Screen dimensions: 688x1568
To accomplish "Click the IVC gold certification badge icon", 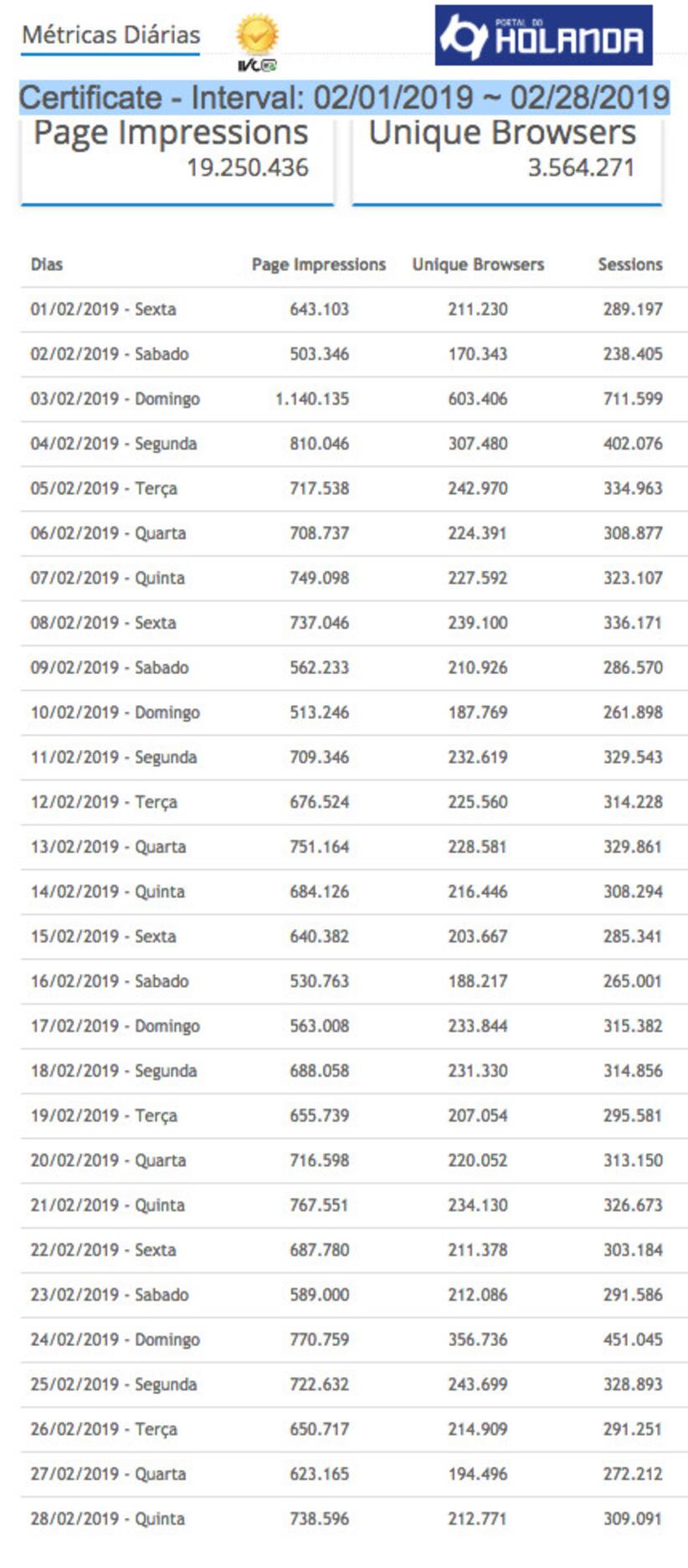I will coord(257,40).
